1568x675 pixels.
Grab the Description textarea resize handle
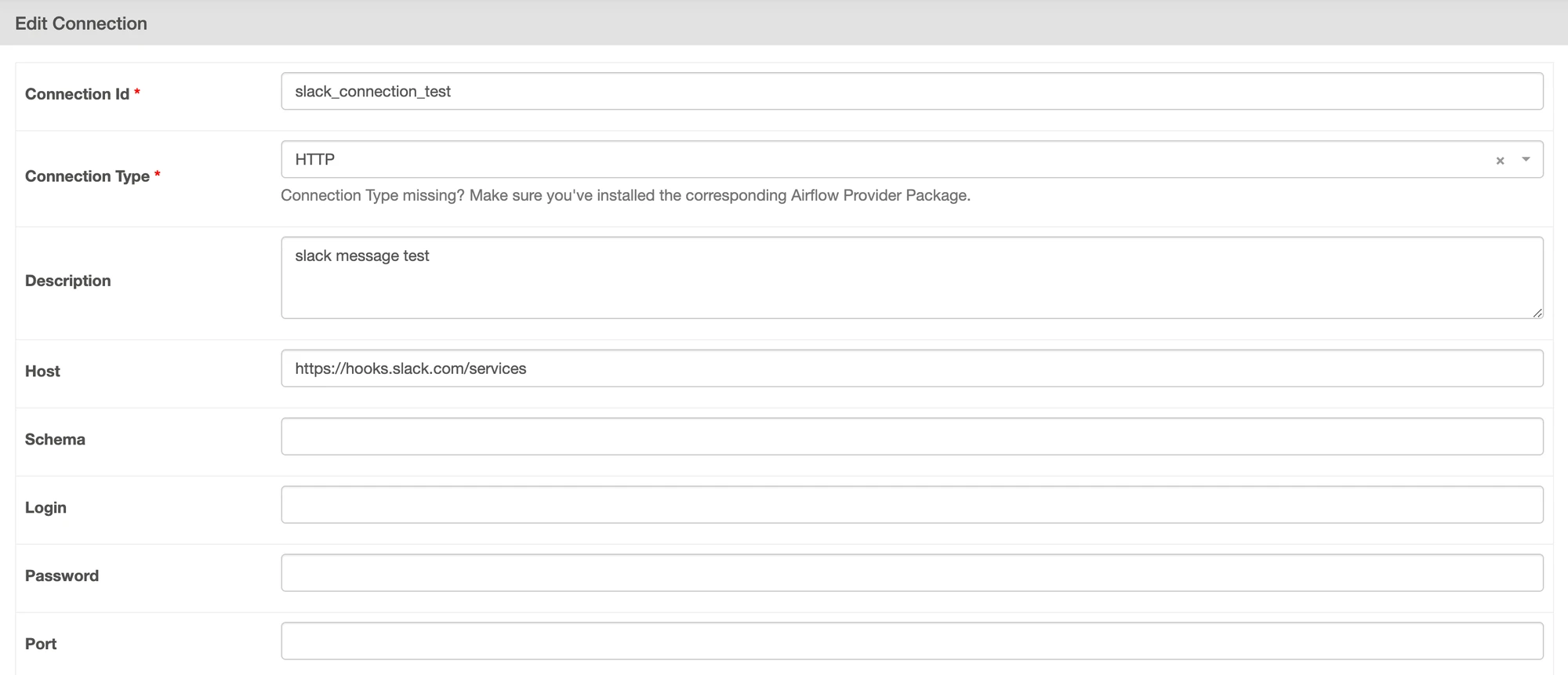pyautogui.click(x=1537, y=313)
